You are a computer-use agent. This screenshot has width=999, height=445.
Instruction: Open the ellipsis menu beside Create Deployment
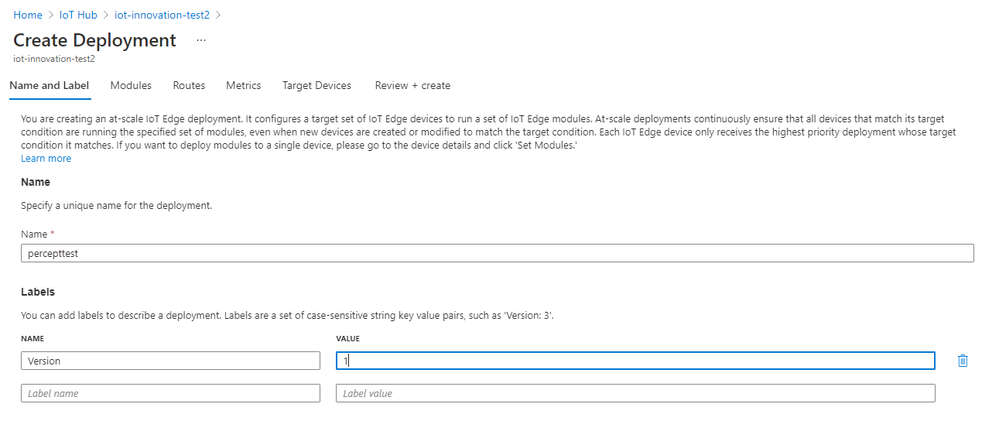click(x=201, y=40)
